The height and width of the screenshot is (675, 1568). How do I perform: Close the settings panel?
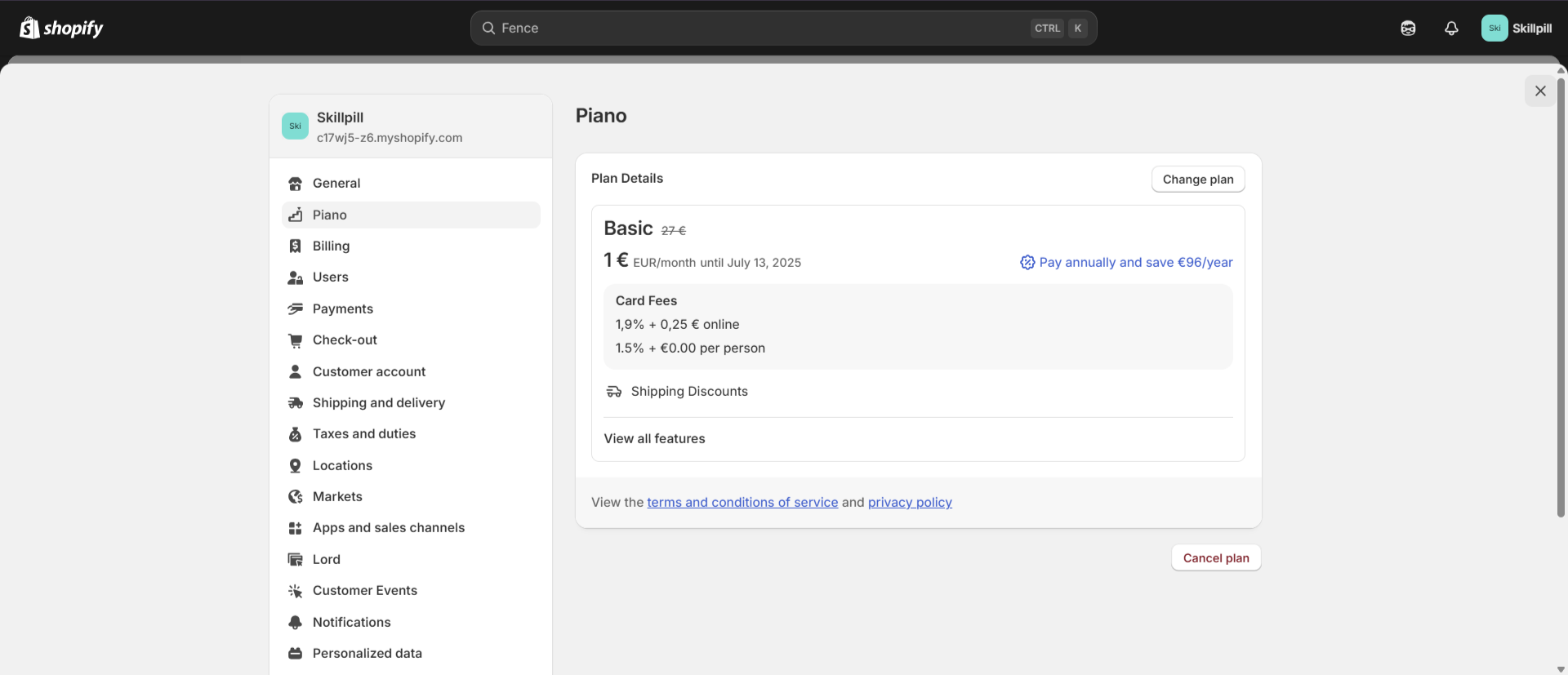click(x=1540, y=91)
